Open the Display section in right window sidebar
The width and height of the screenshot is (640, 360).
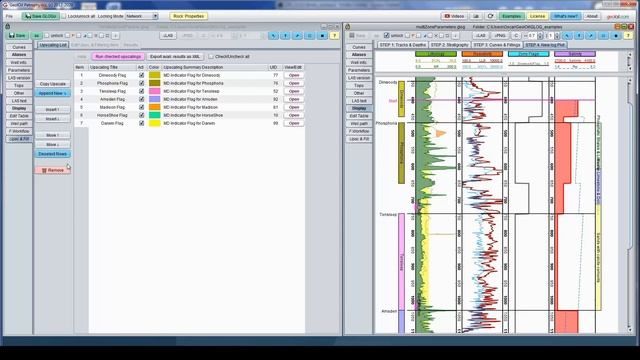click(x=359, y=108)
